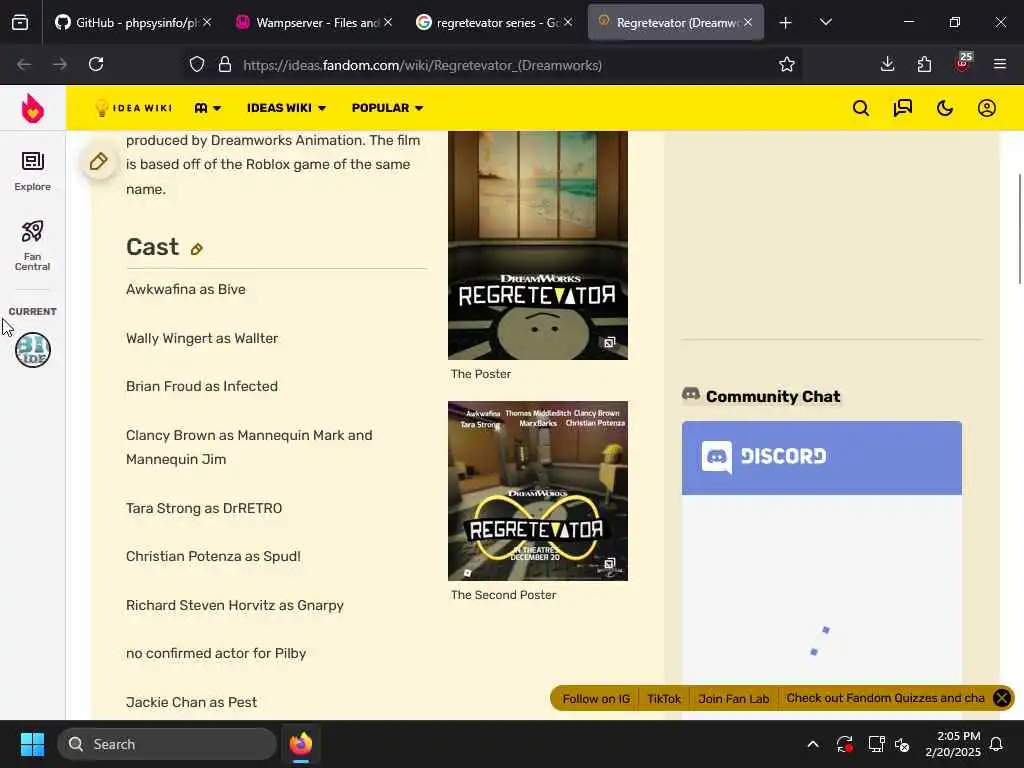Click the muted volume tray icon
Image resolution: width=1024 pixels, height=768 pixels.
[903, 744]
